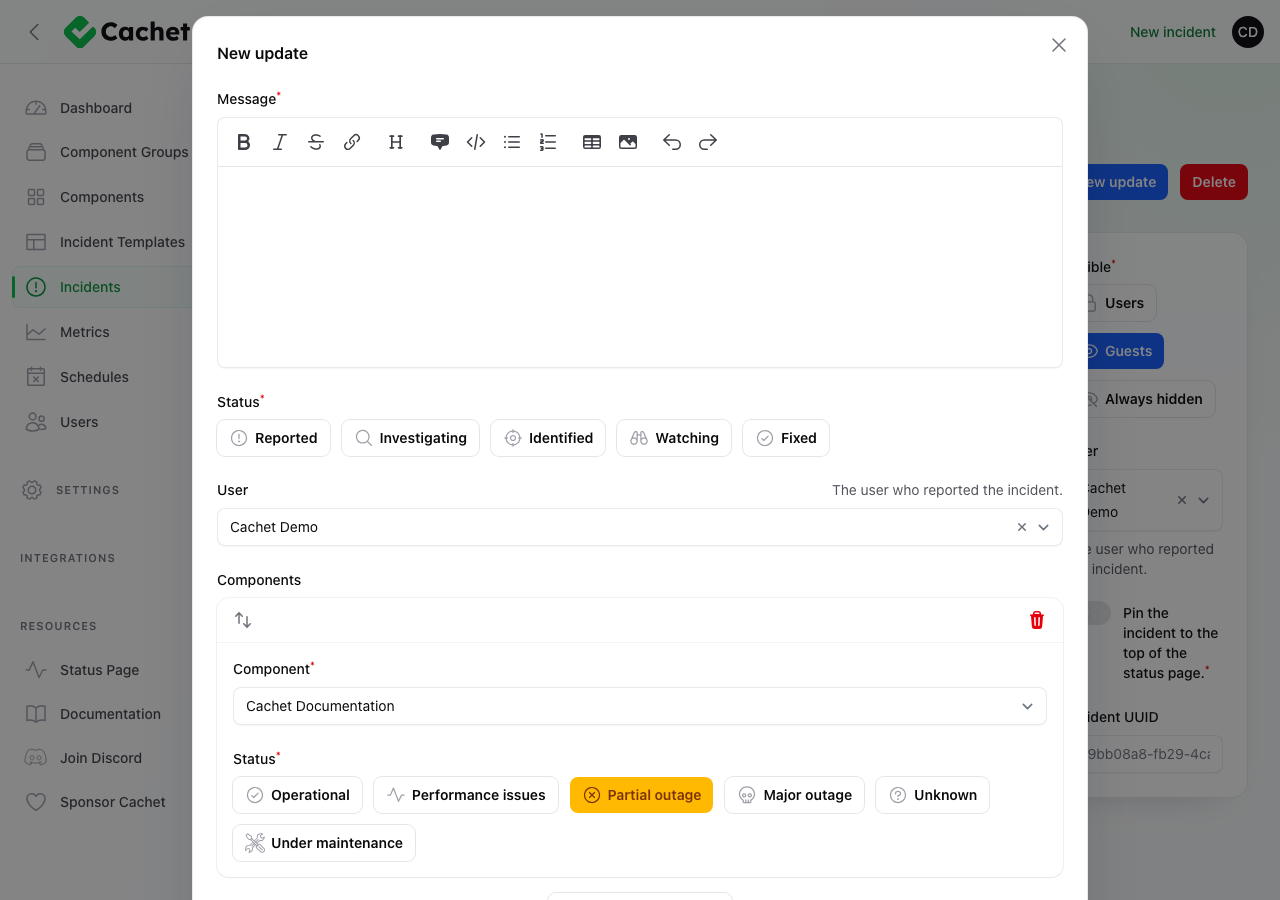Open the User dropdown showing Cachet Demo
This screenshot has width=1280, height=900.
640,527
